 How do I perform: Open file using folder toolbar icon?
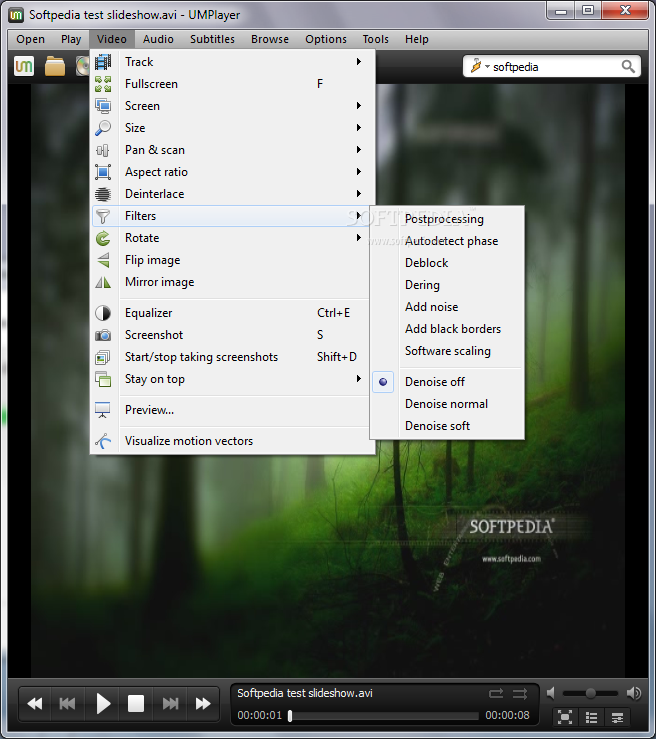[x=55, y=66]
